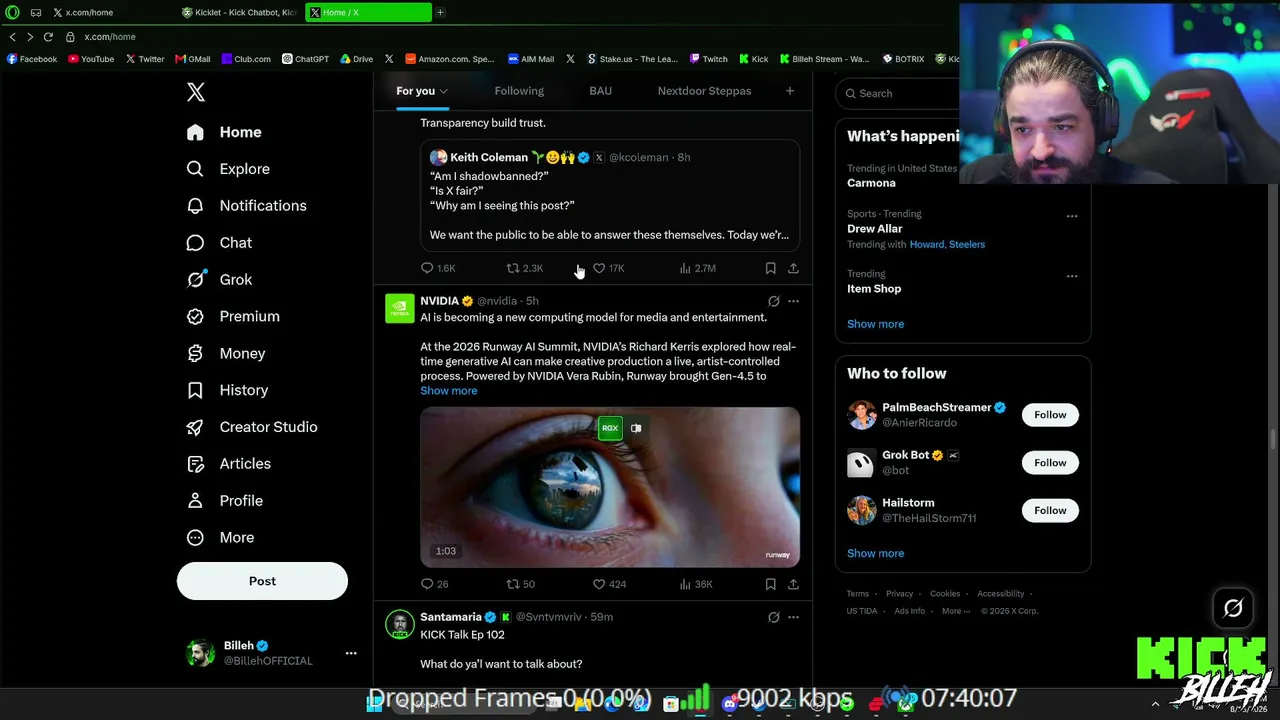Add a new timeline tab with plus
The width and height of the screenshot is (1280, 720).
click(790, 91)
